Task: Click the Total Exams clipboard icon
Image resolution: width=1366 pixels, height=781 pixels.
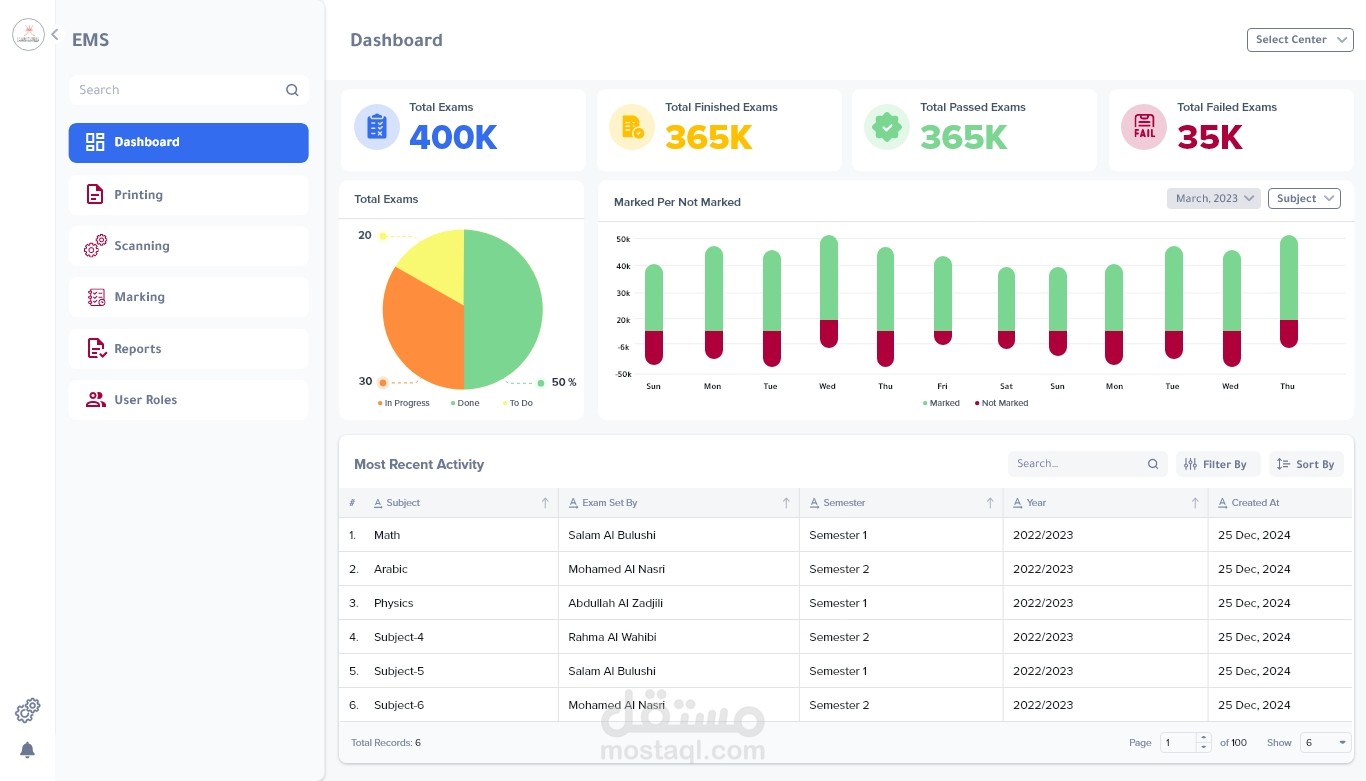Action: [377, 127]
